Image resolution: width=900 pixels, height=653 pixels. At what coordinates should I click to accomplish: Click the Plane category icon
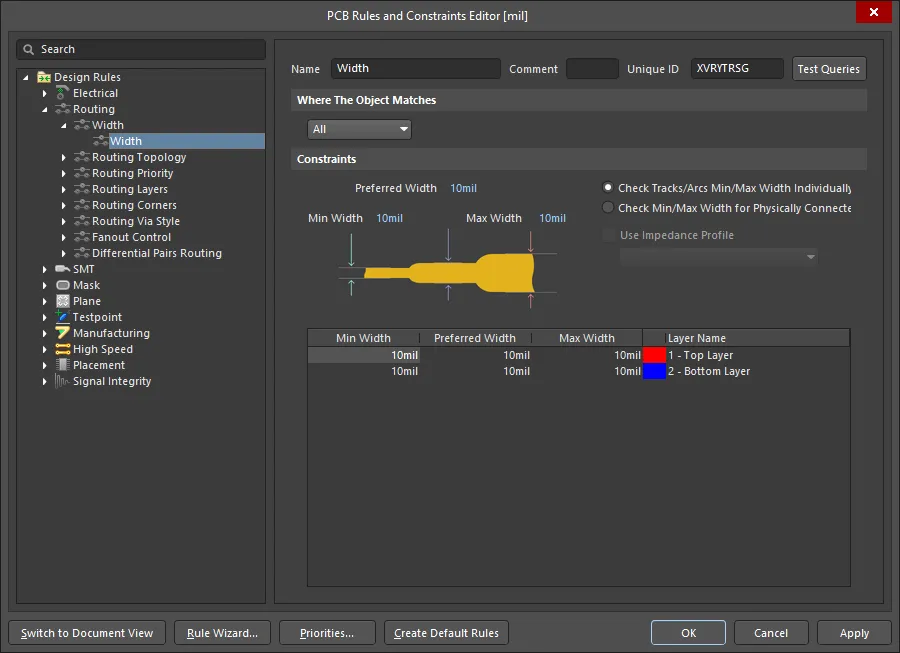click(63, 301)
